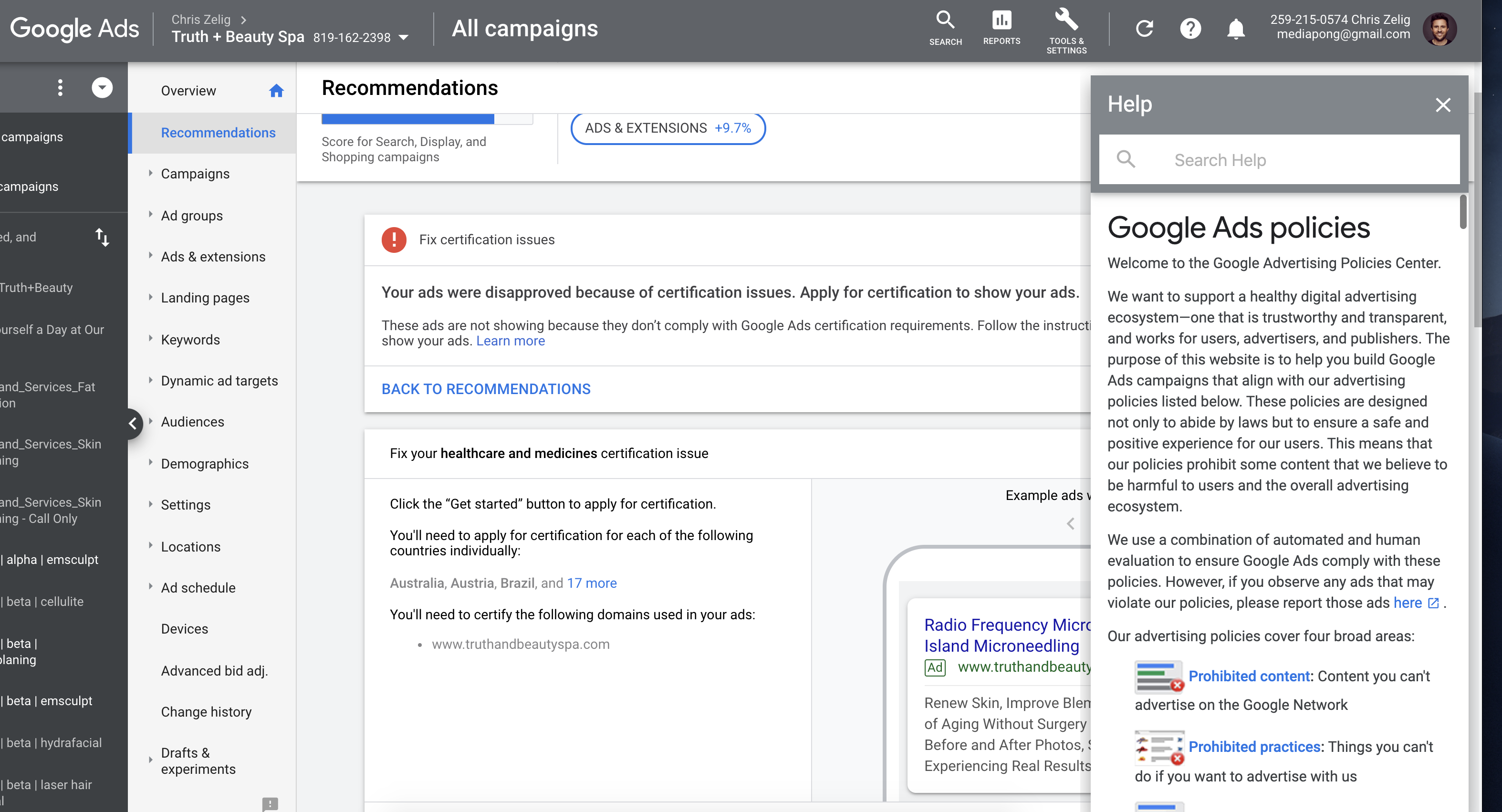Click the Overview home icon
Screen dimensions: 1502x812
(x=276, y=90)
